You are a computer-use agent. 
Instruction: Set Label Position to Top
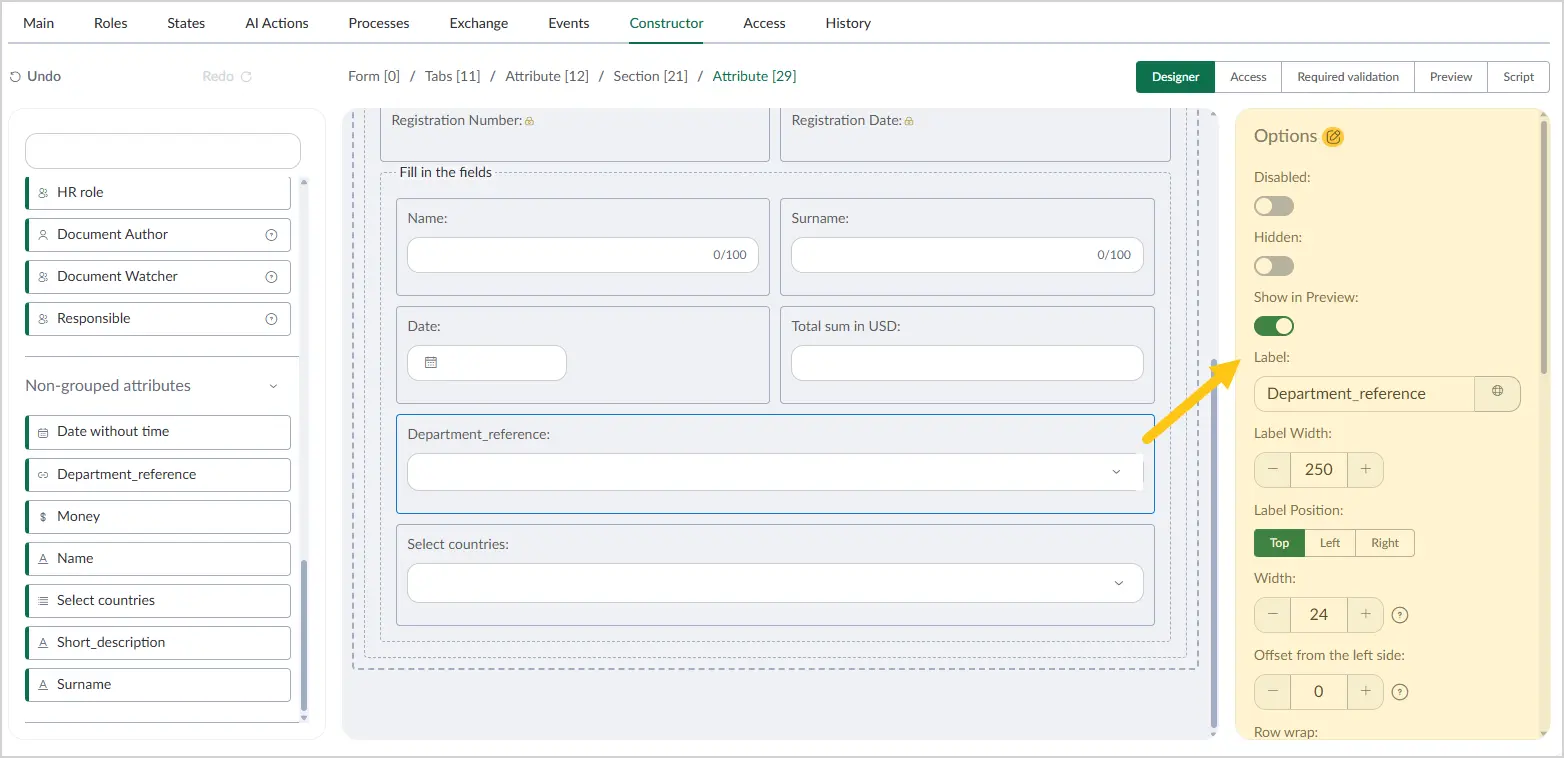tap(1279, 543)
